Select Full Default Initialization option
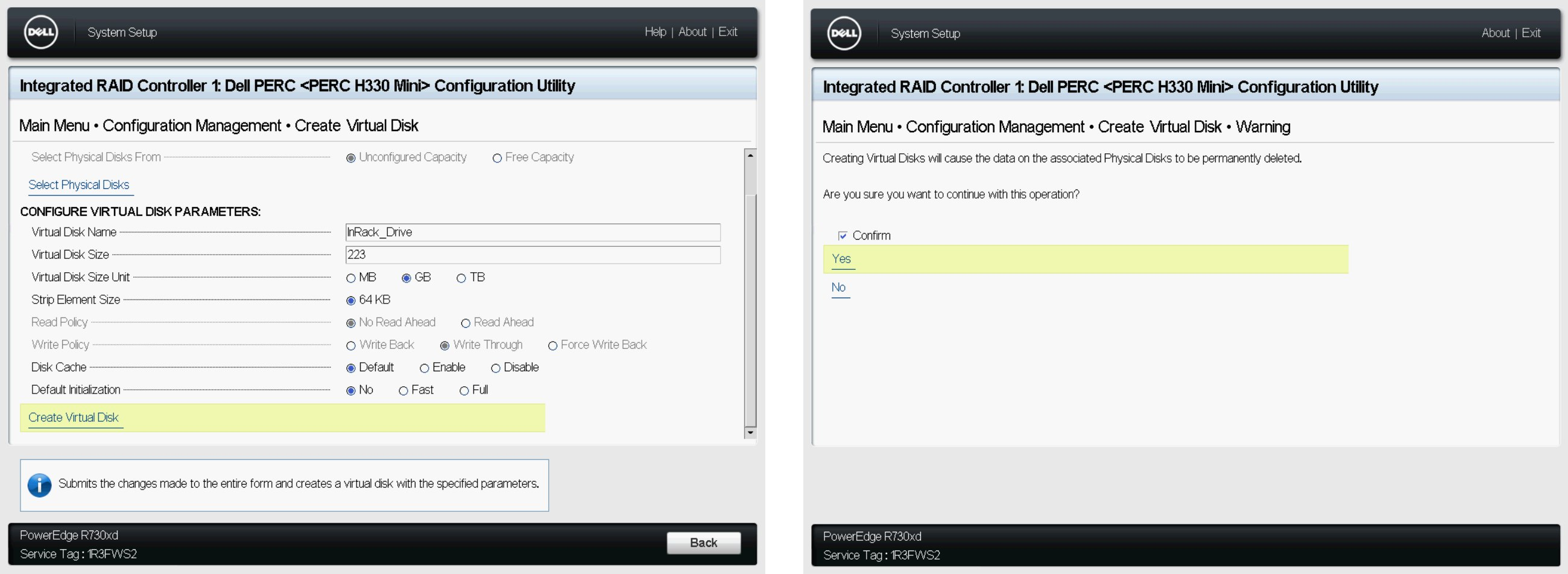 click(x=464, y=391)
